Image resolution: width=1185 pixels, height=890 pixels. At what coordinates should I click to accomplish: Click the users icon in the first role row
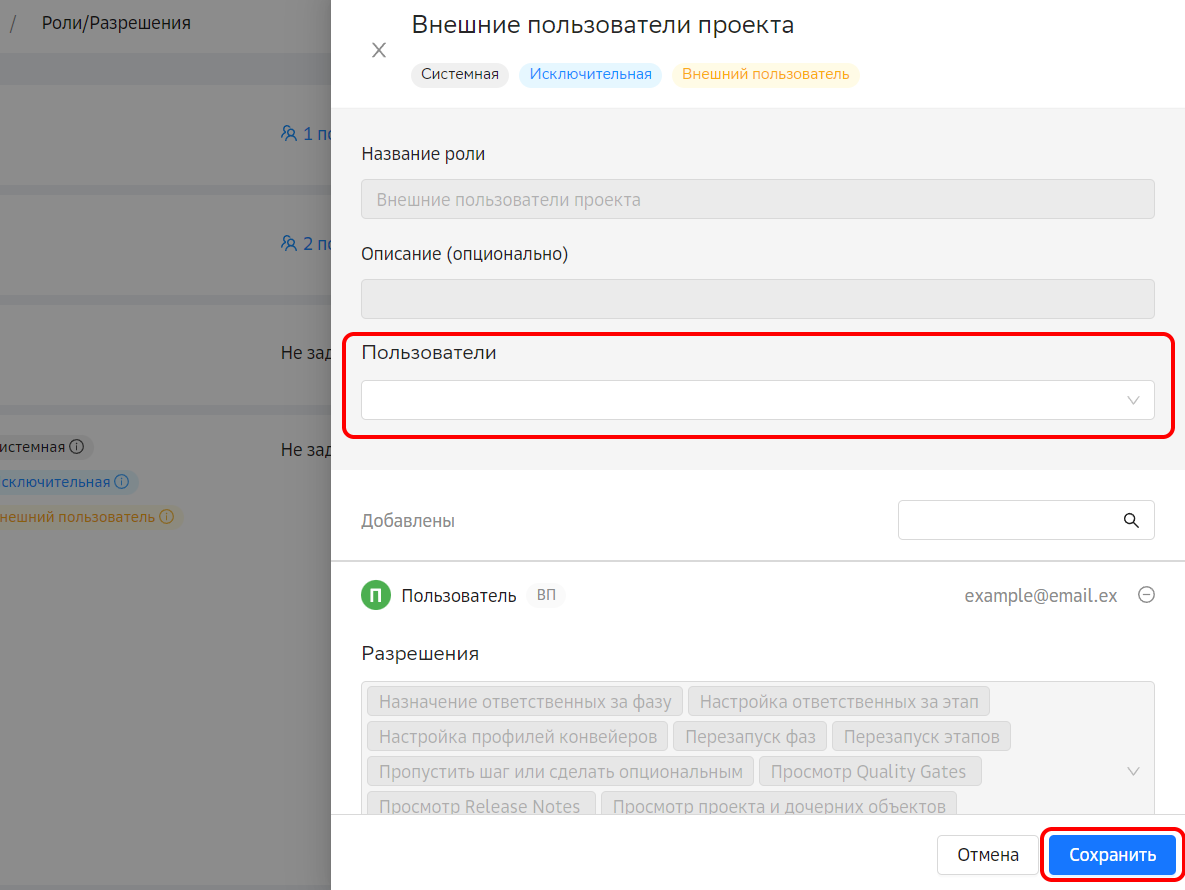[x=290, y=133]
